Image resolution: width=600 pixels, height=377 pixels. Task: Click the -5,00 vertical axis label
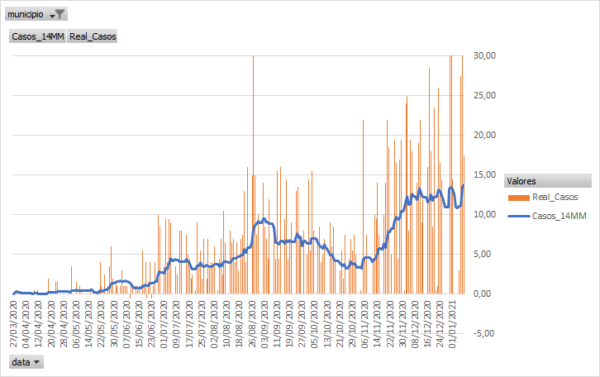coord(484,333)
